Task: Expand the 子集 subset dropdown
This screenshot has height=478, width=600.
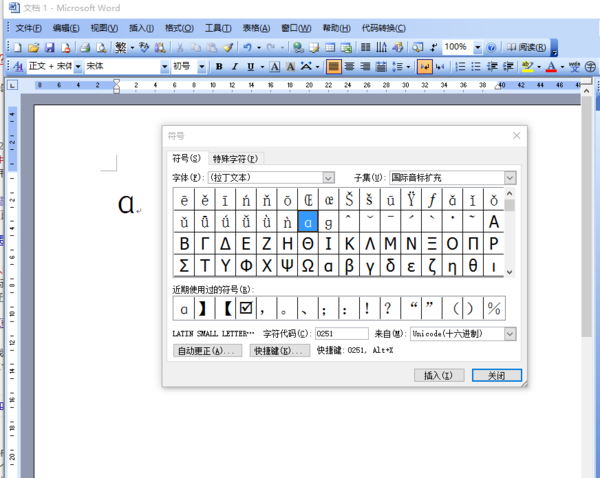Action: 510,177
